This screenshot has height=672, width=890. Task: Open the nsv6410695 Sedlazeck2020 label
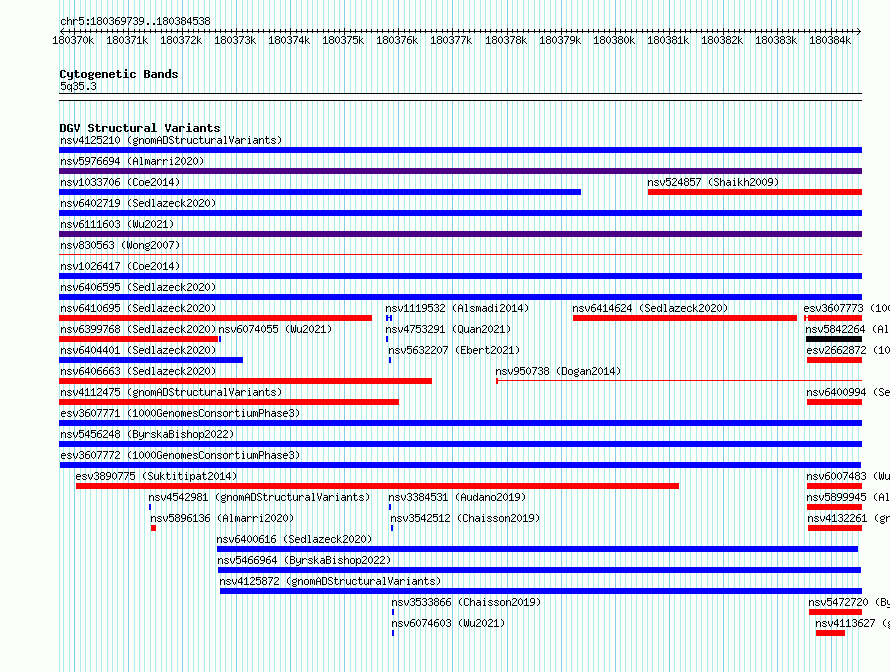coord(138,308)
